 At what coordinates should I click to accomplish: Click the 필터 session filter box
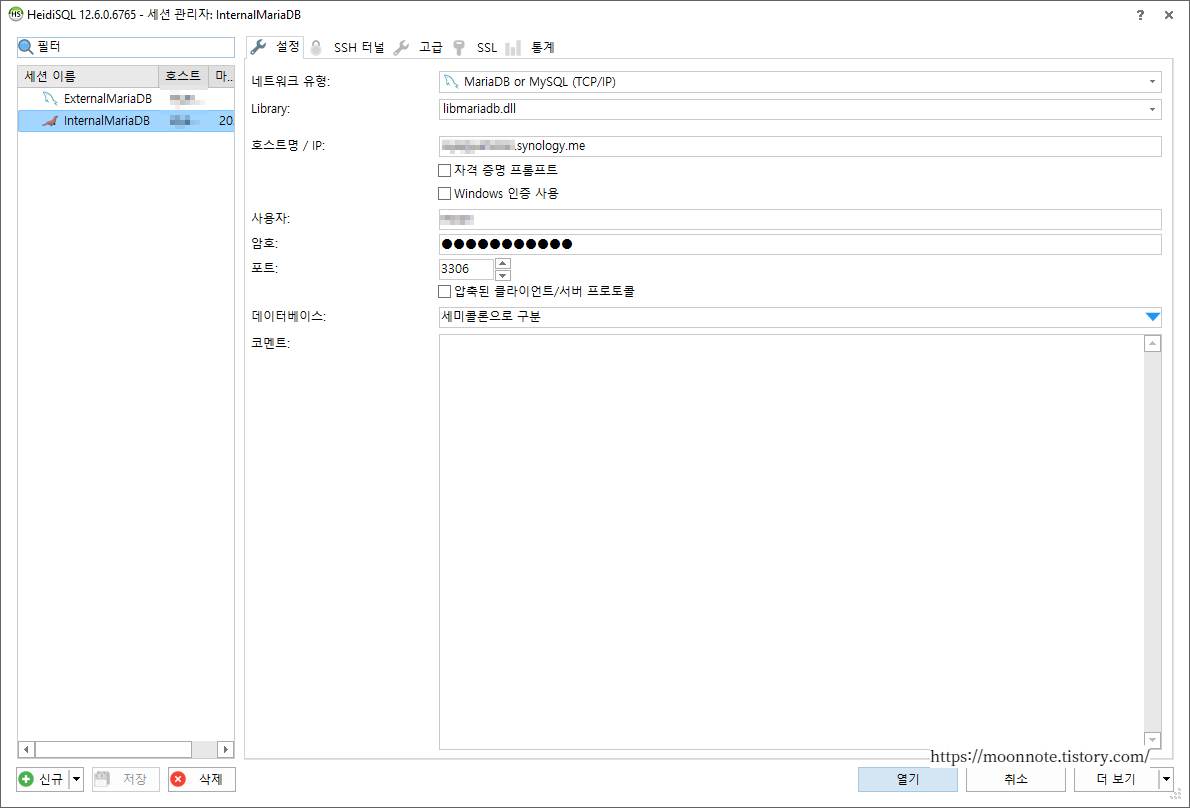point(126,47)
